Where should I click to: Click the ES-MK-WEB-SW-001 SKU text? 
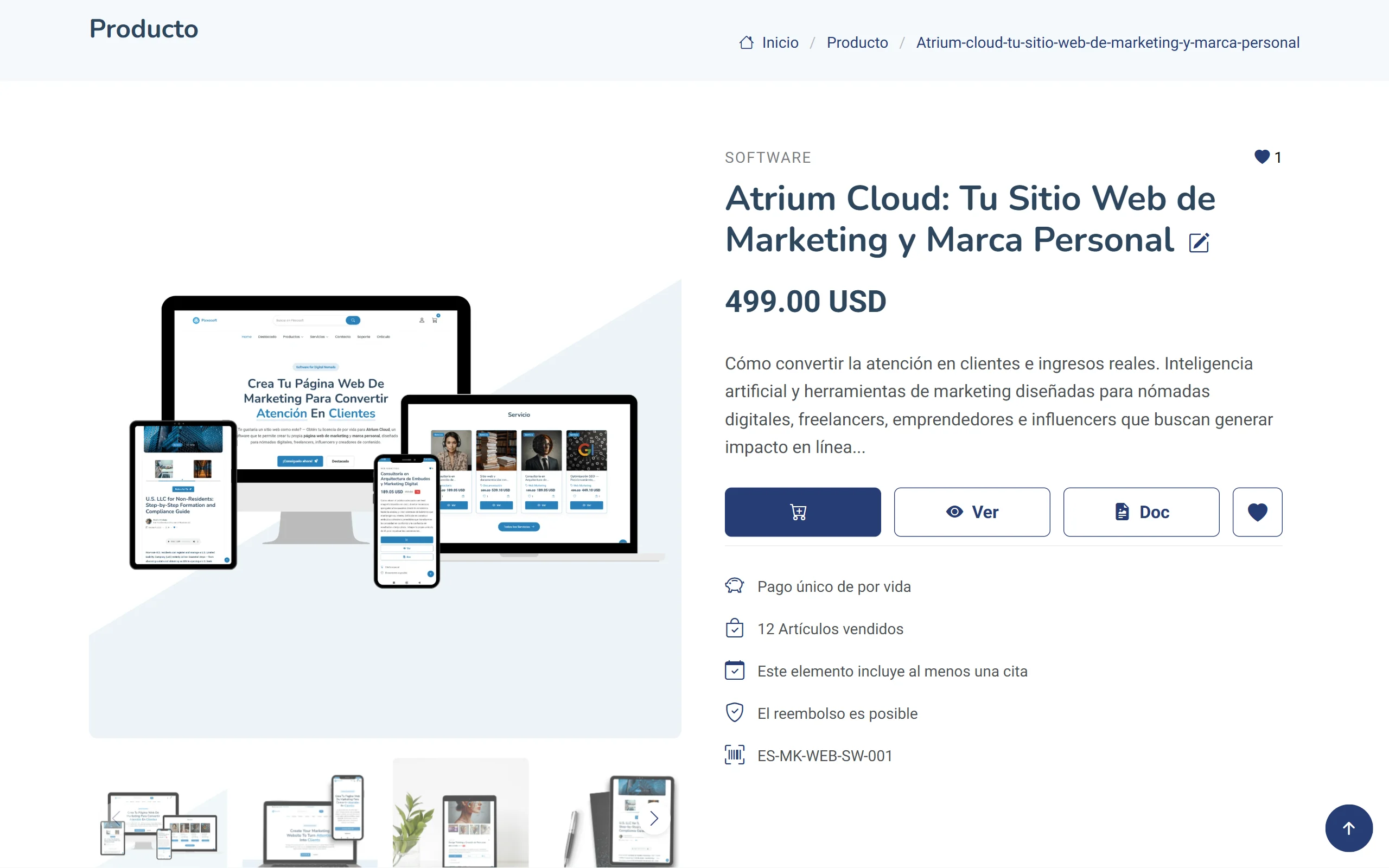[824, 756]
